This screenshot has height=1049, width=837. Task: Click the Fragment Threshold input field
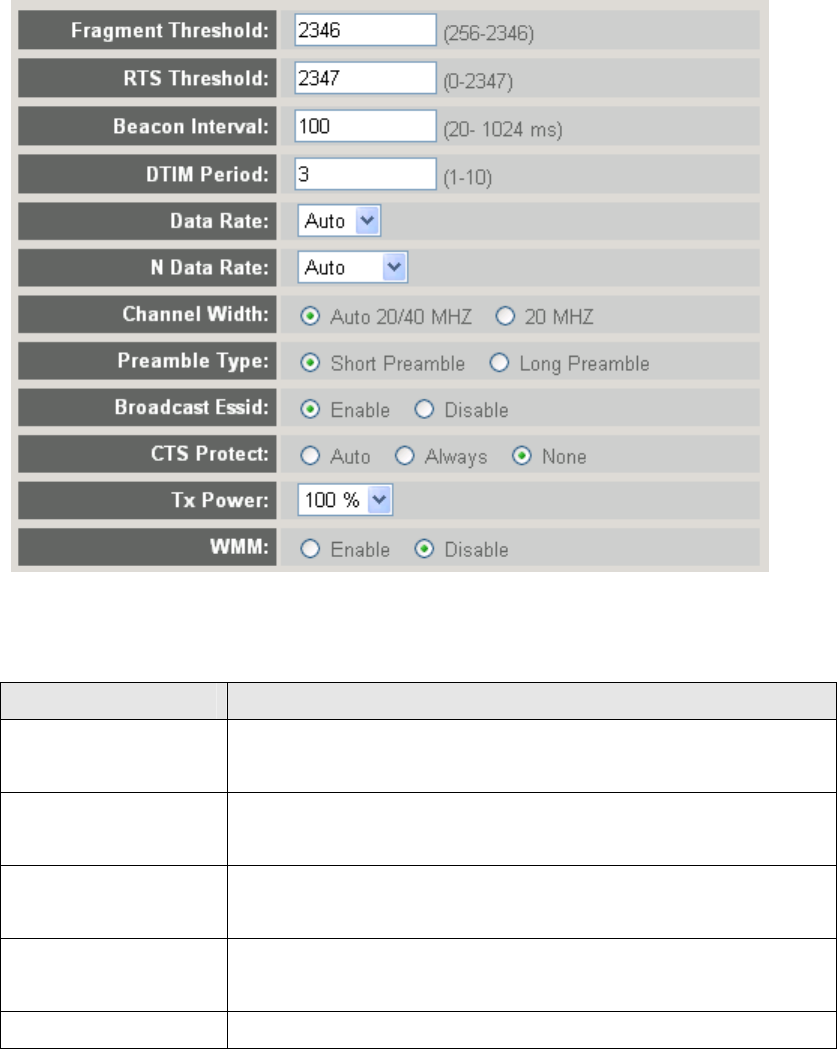click(366, 31)
